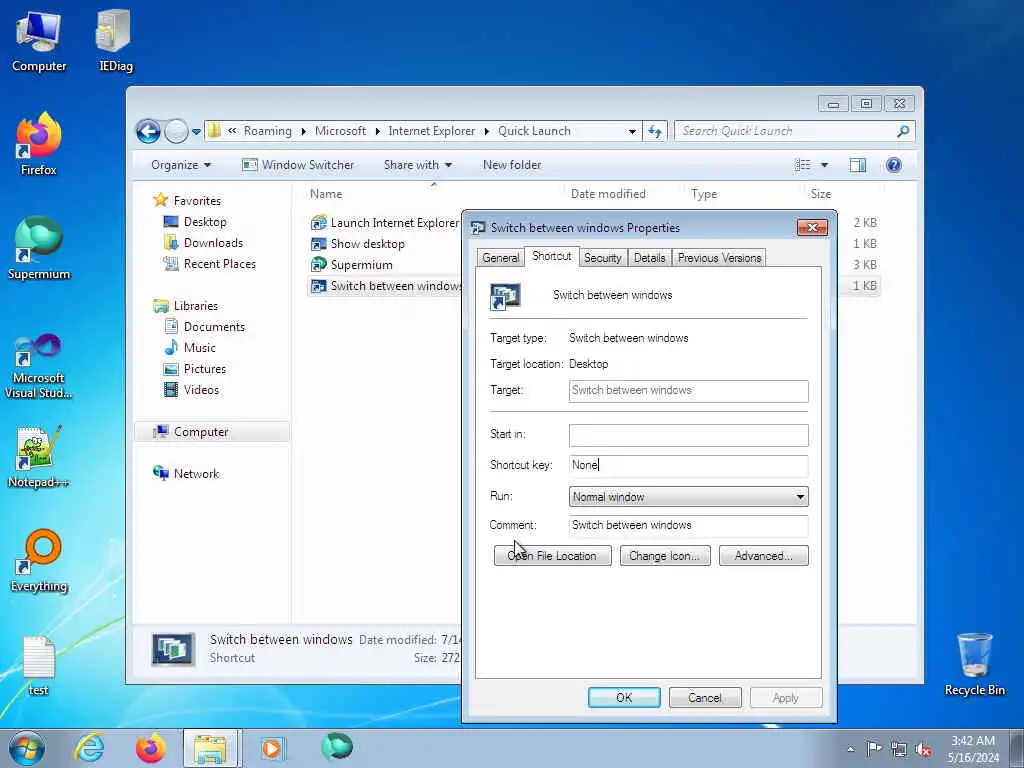Launch Firefox from the taskbar

pos(150,748)
